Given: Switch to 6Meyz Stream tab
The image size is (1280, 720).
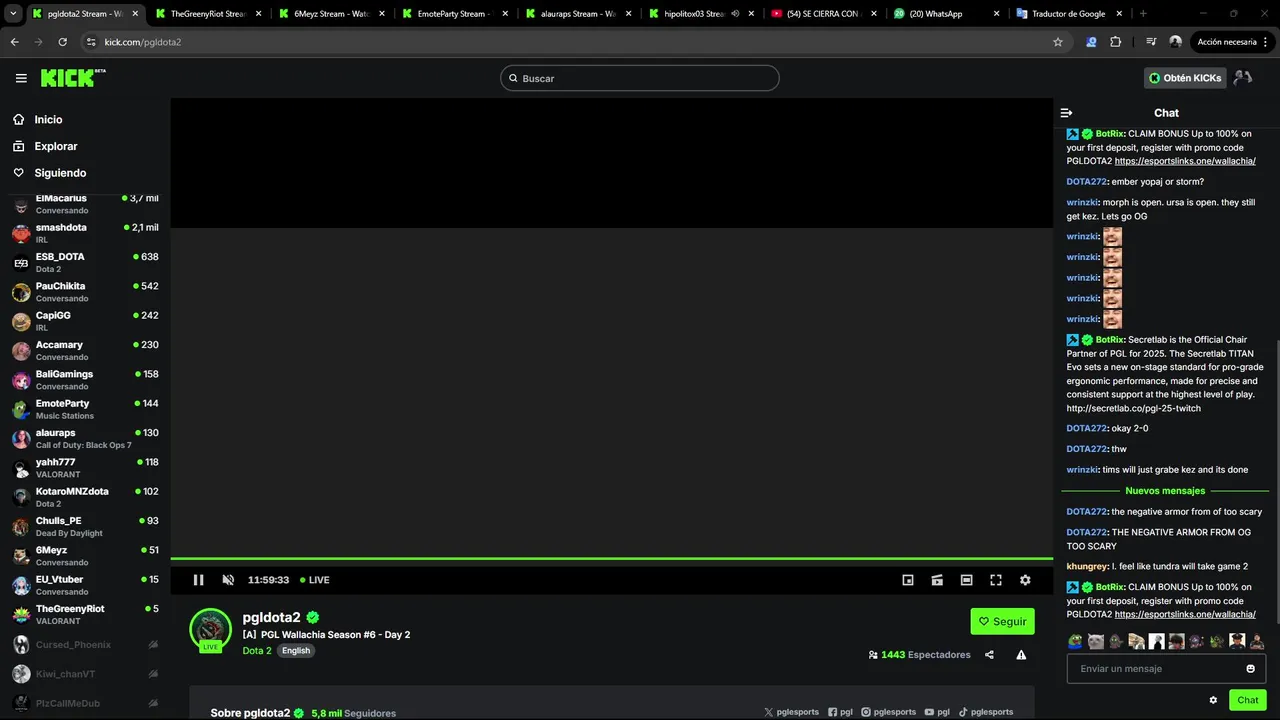Looking at the screenshot, I should 331,14.
